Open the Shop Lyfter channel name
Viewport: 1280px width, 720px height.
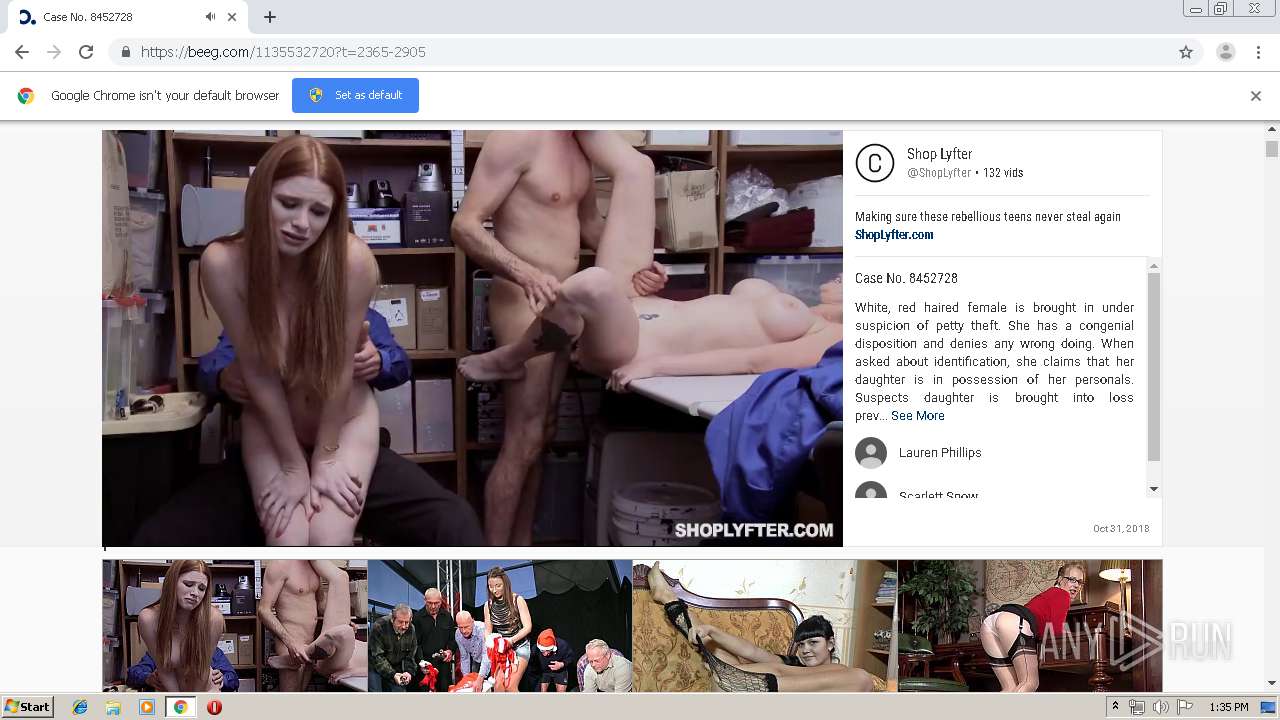point(939,154)
